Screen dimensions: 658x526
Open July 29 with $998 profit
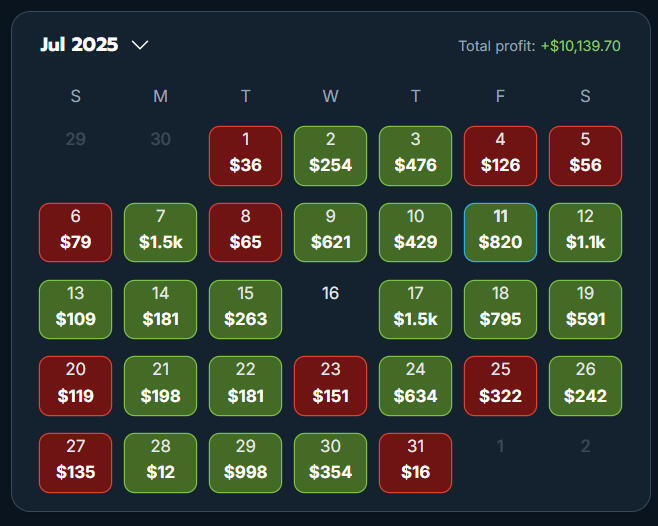coord(245,462)
